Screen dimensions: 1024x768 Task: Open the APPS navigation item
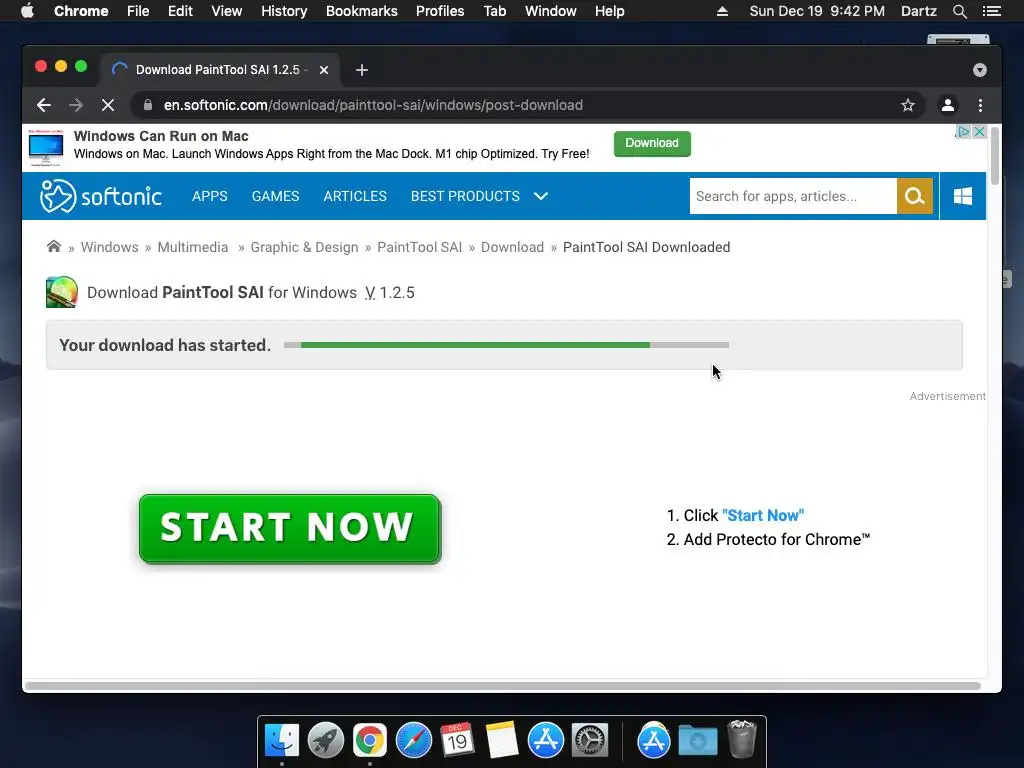point(210,196)
